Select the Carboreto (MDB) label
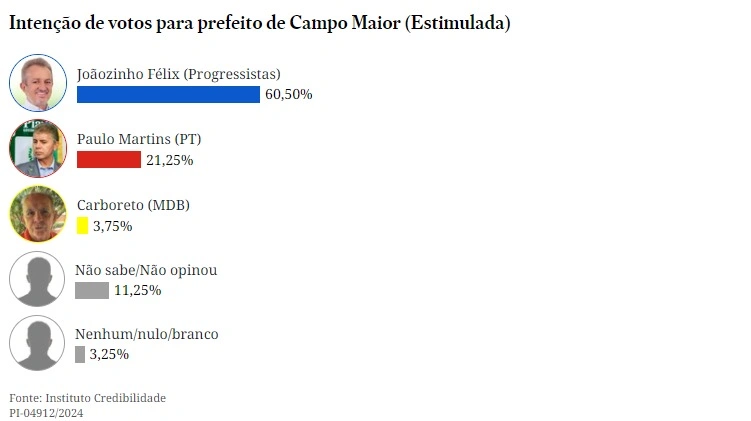The image size is (751, 421). (x=133, y=205)
